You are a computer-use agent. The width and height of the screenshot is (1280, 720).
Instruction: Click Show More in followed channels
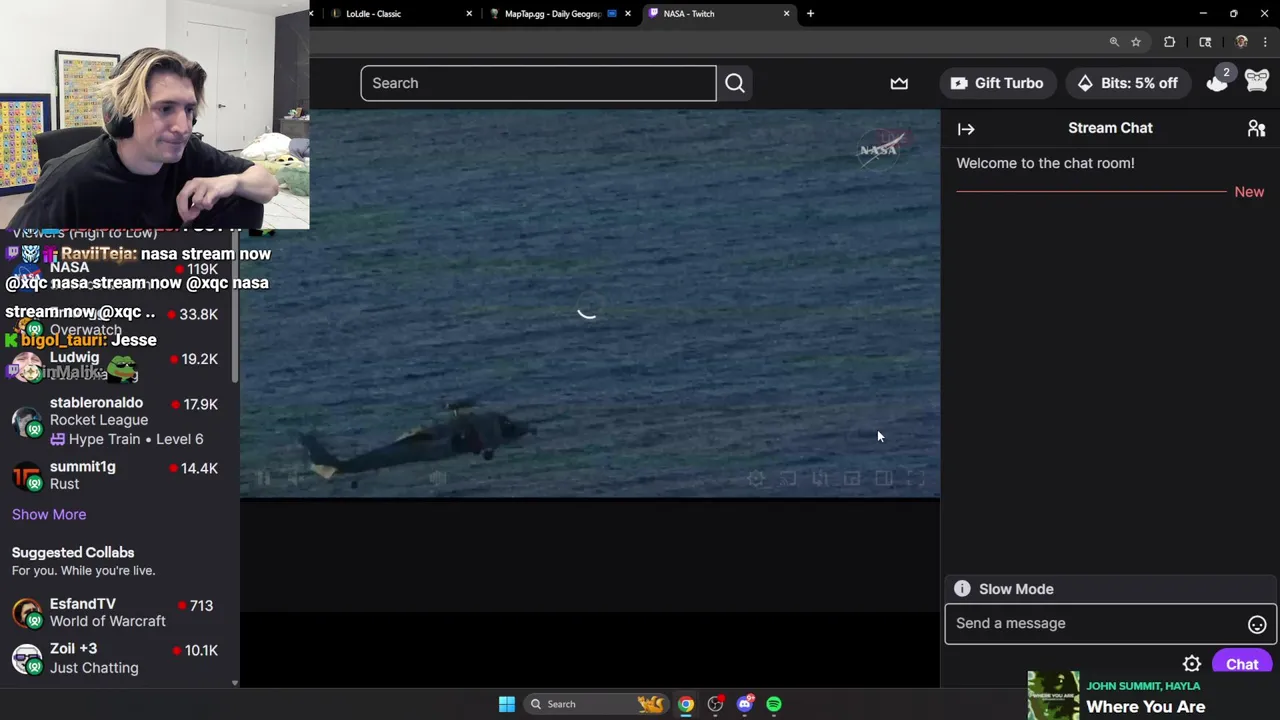(x=49, y=514)
